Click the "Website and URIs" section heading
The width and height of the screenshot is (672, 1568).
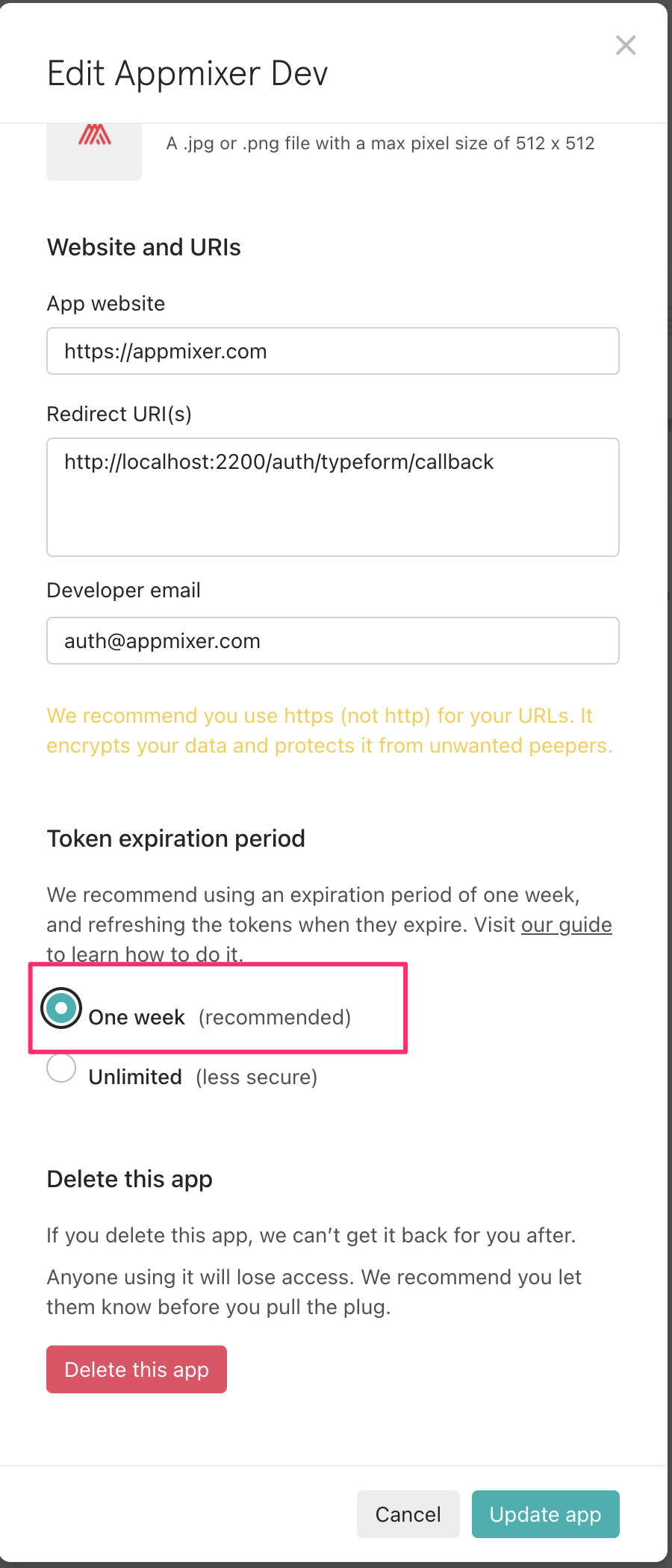[144, 247]
